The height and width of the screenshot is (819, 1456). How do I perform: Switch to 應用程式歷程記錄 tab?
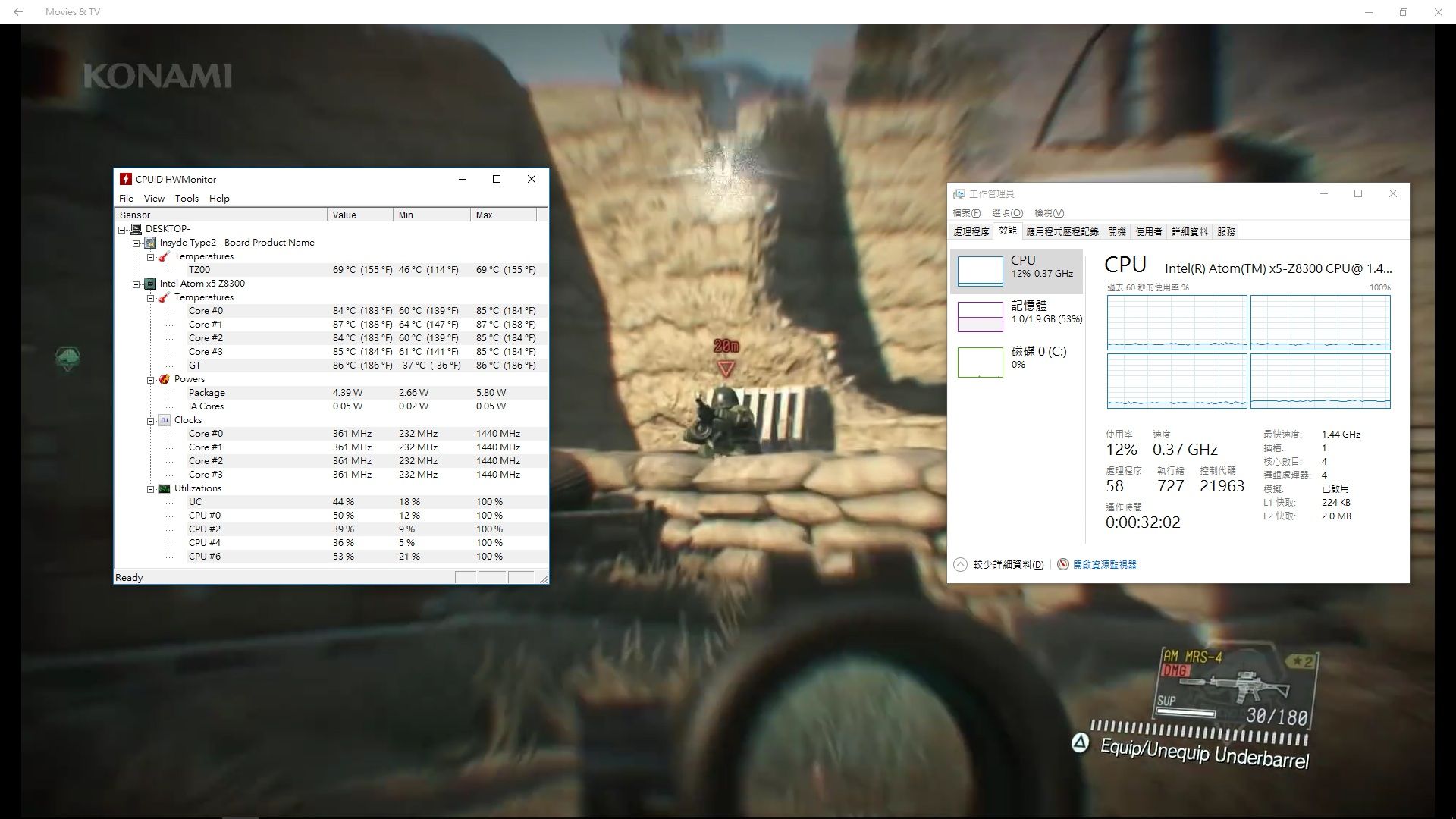(1062, 232)
